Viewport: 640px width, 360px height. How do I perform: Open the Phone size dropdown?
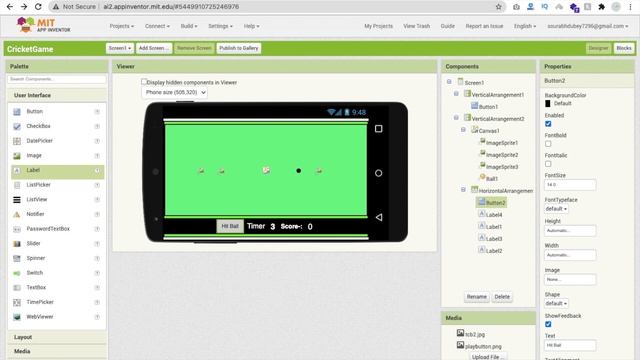175,93
